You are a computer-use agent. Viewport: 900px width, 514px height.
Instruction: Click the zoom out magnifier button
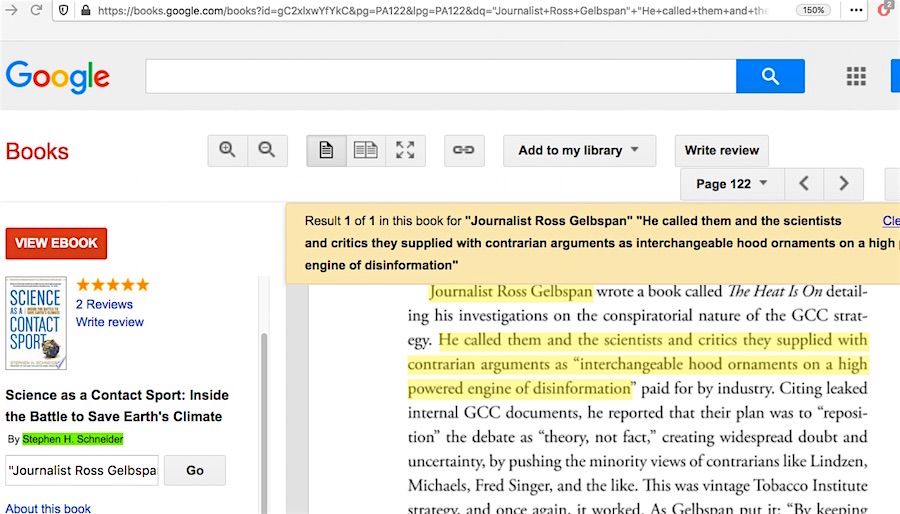267,150
